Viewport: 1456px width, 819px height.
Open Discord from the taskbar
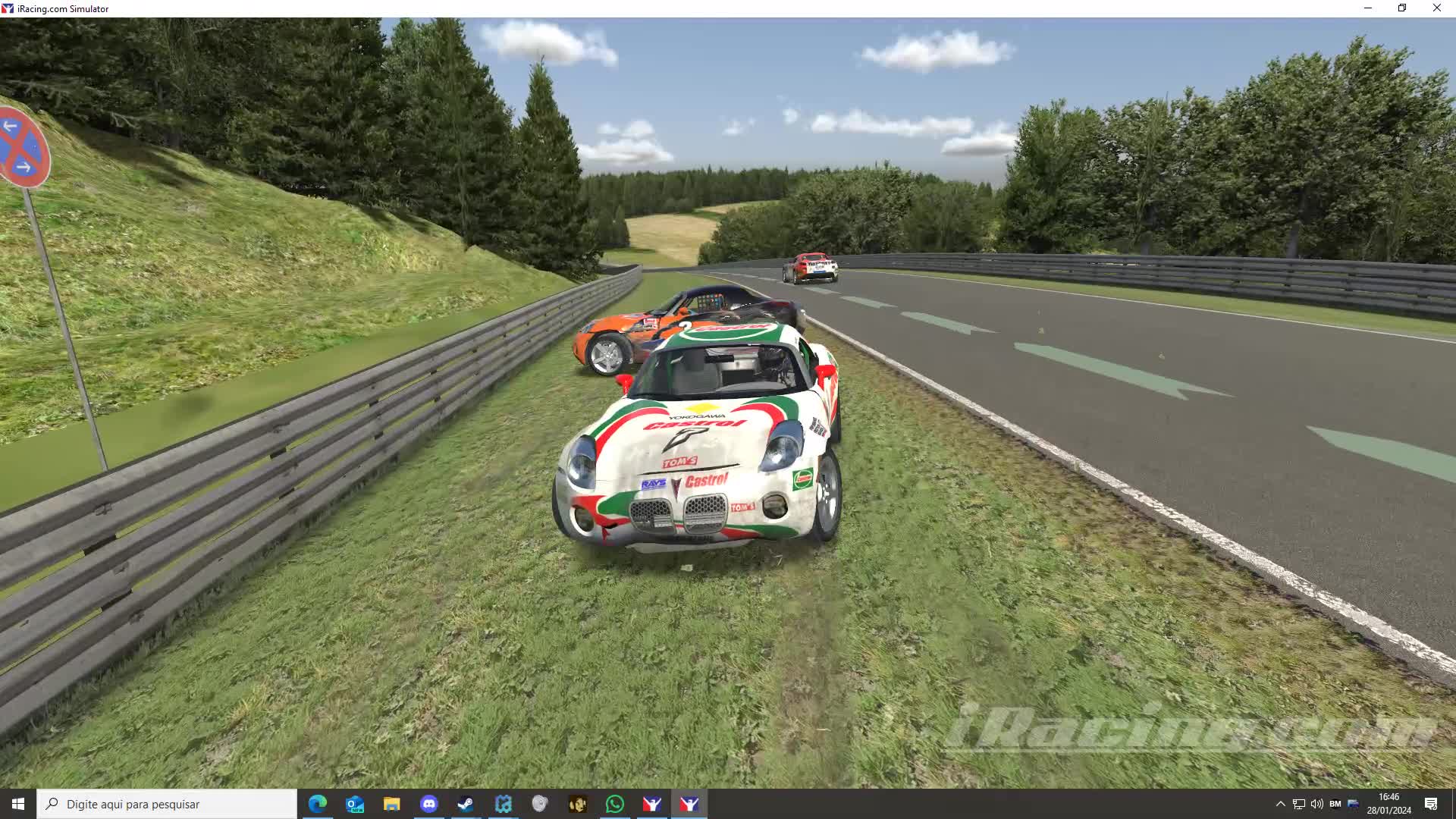[x=430, y=804]
